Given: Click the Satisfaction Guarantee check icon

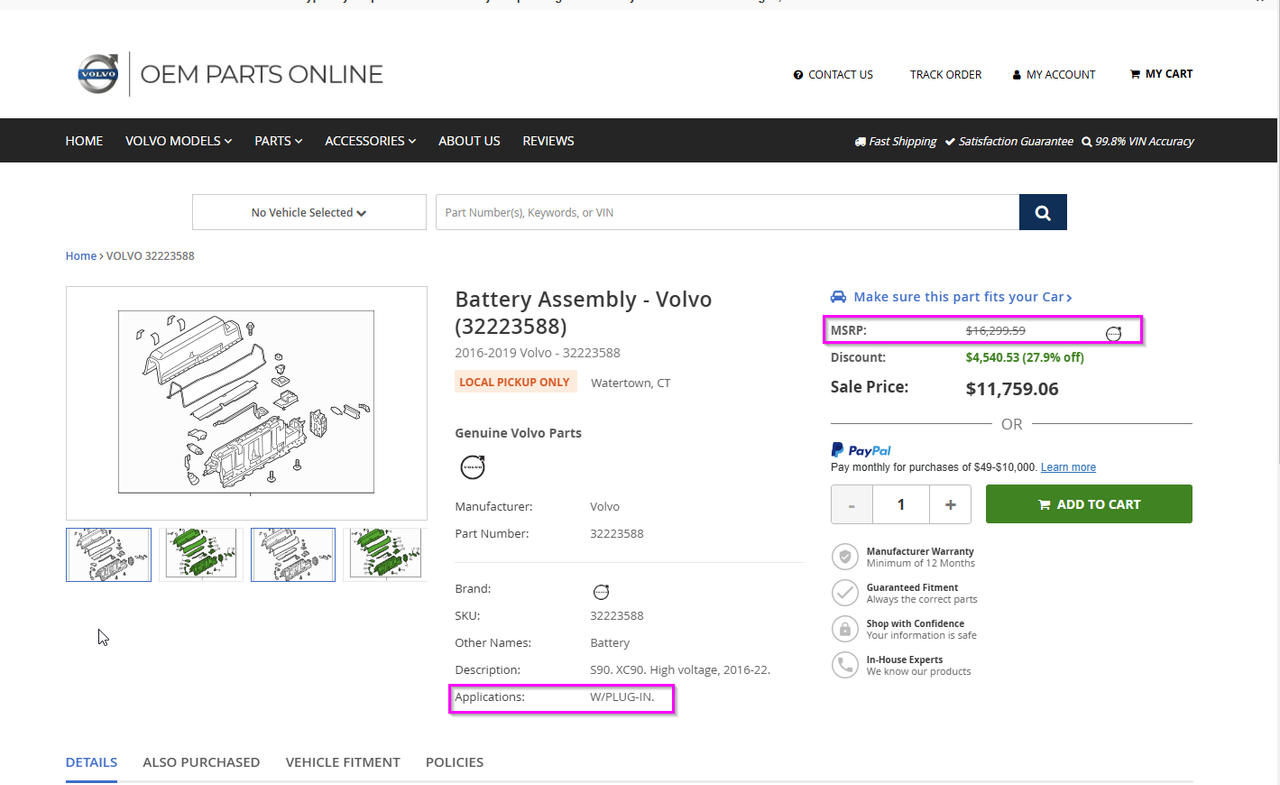Looking at the screenshot, I should [950, 142].
